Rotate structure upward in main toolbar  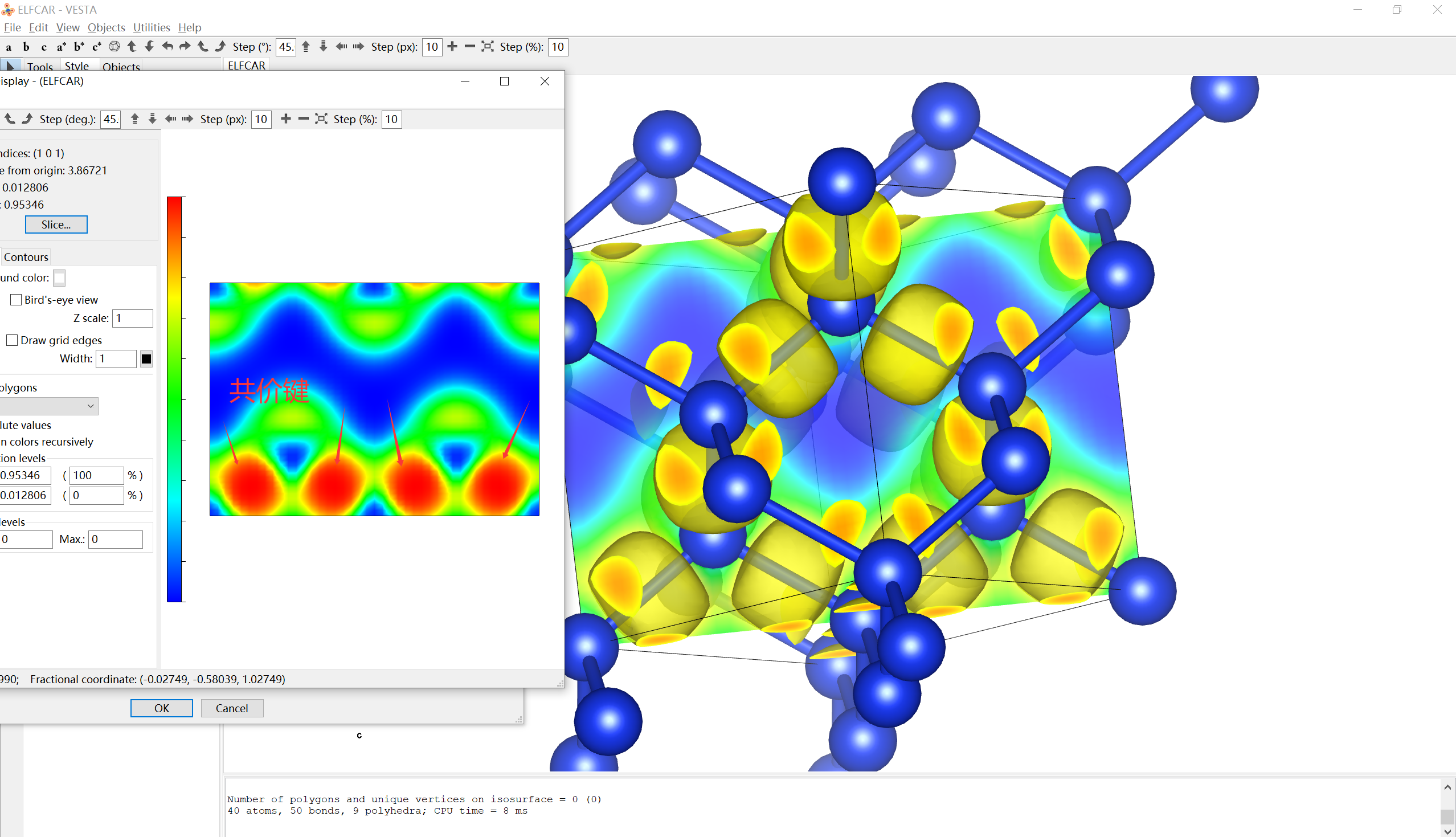click(x=132, y=47)
